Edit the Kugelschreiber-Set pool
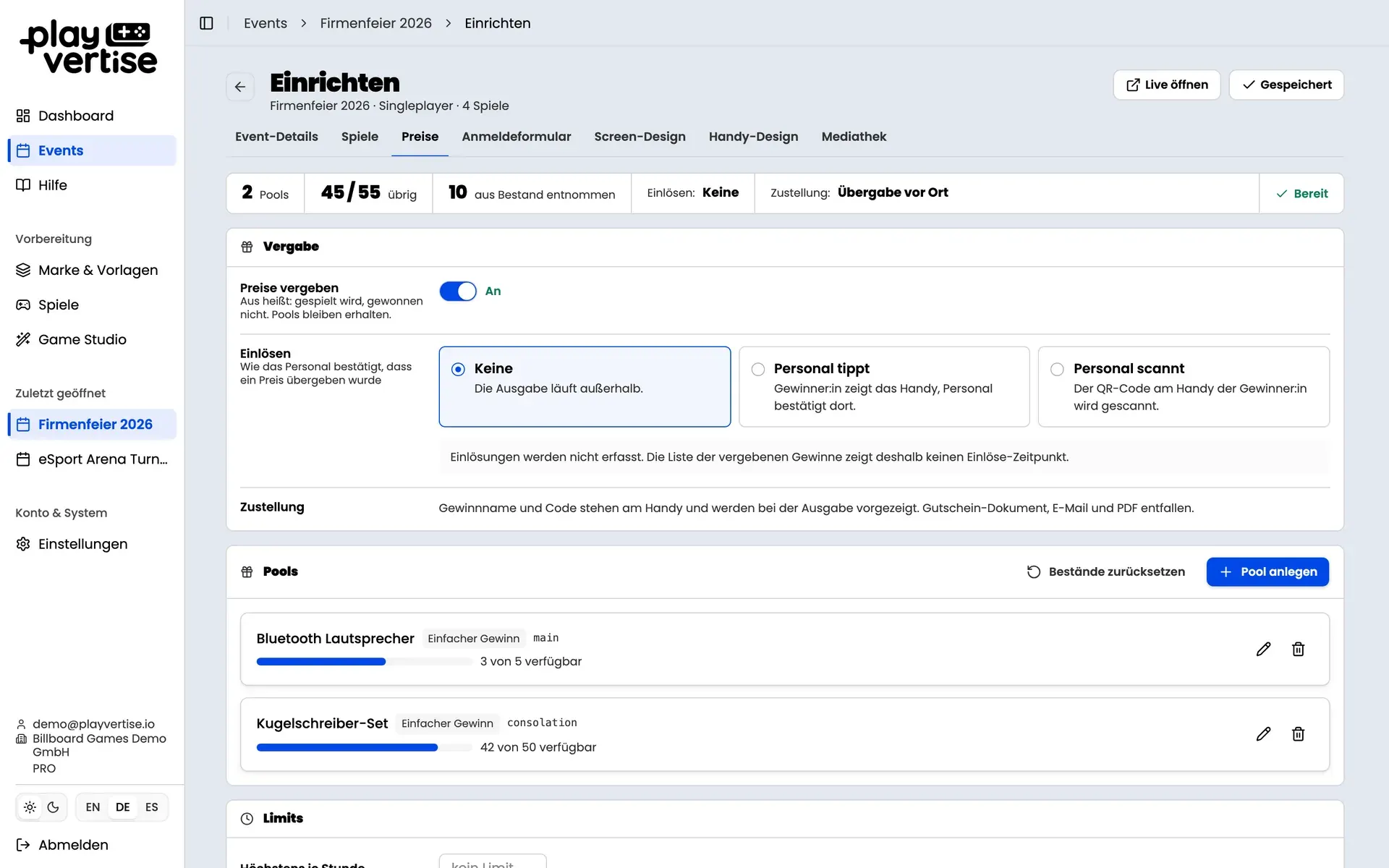This screenshot has width=1389, height=868. pos(1263,734)
